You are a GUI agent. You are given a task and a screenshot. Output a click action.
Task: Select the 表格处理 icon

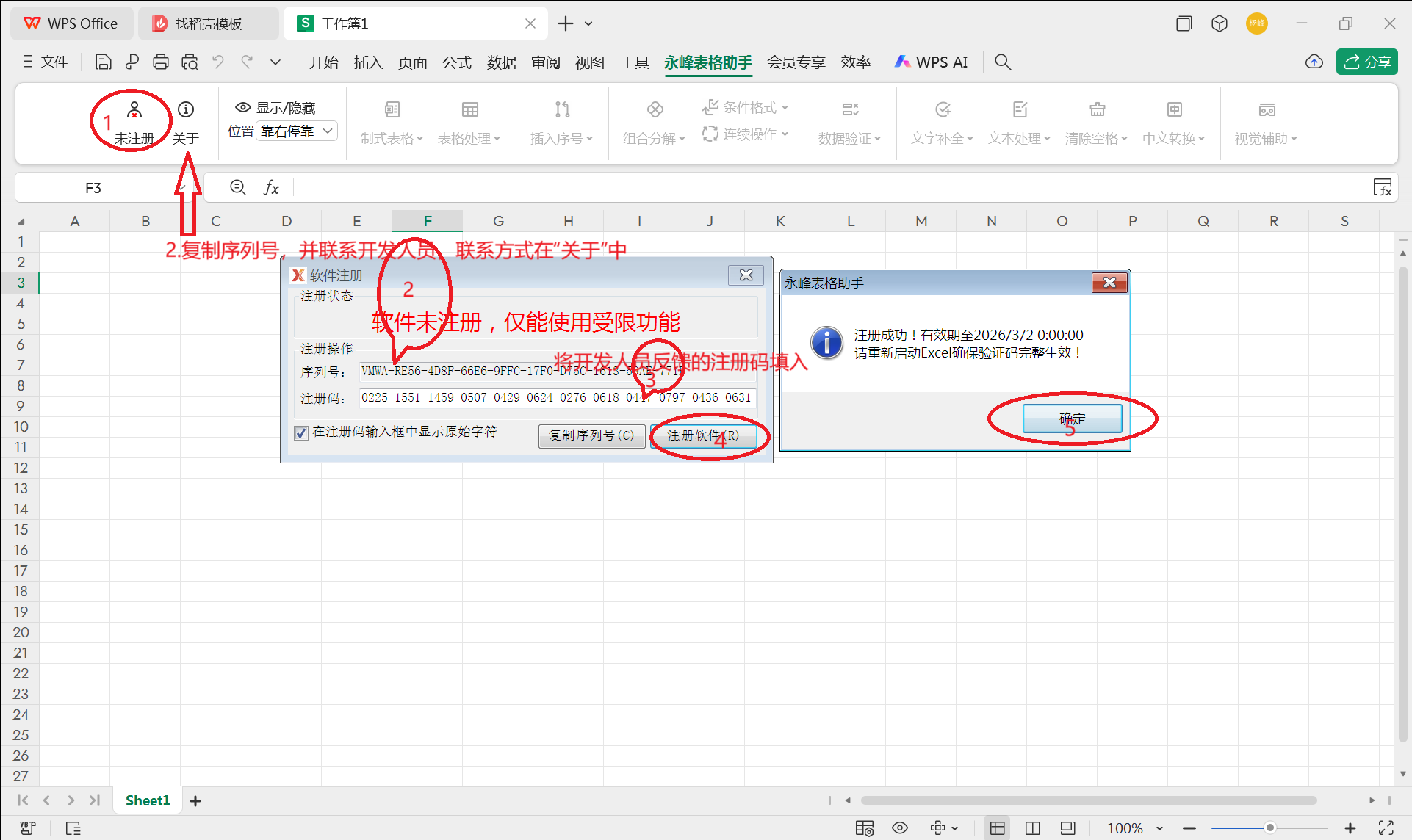tap(469, 110)
